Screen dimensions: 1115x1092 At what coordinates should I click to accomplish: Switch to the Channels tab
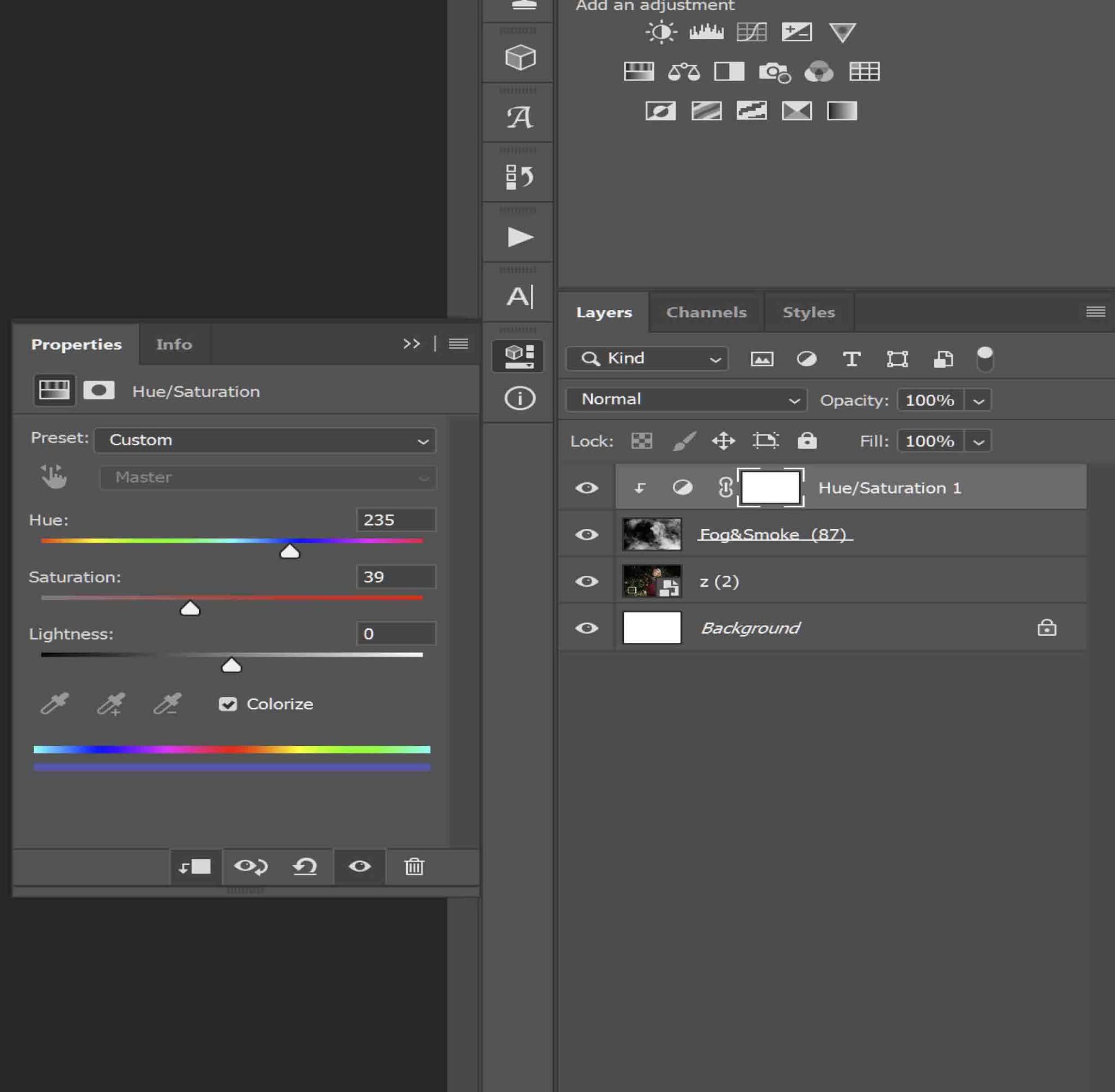coord(706,312)
